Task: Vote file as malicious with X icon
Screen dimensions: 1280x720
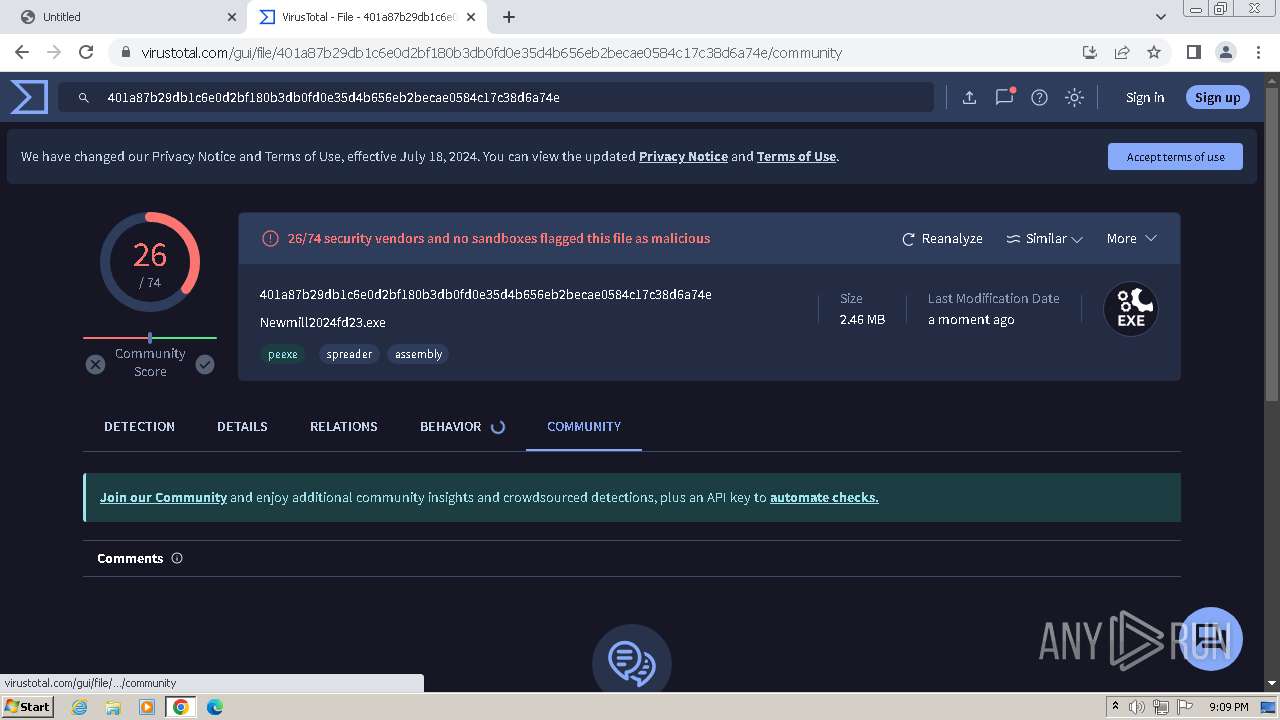Action: (x=95, y=364)
